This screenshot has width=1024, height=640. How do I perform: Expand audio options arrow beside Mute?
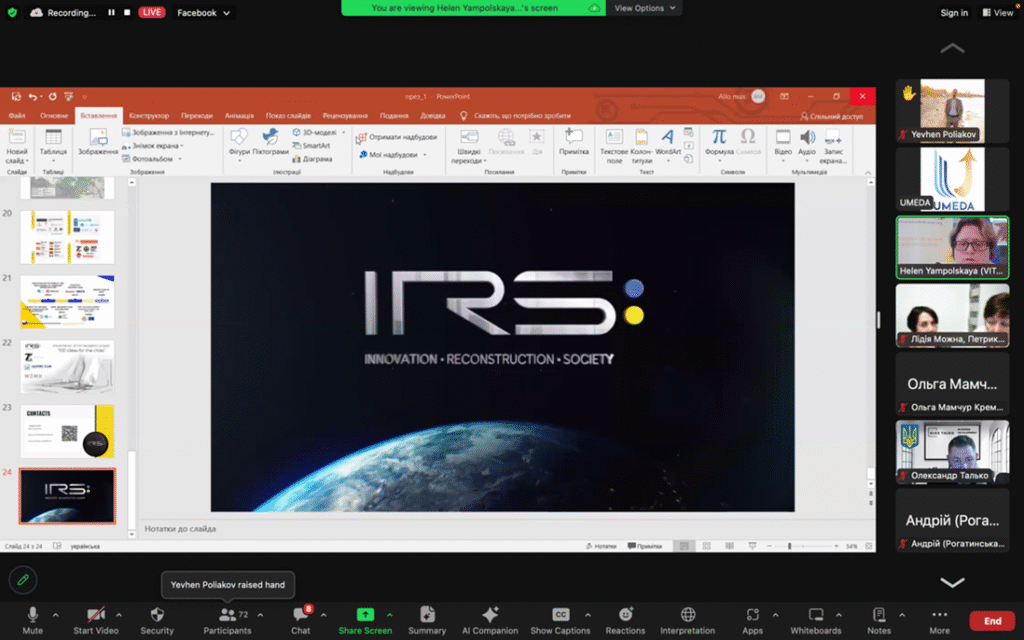(56, 615)
